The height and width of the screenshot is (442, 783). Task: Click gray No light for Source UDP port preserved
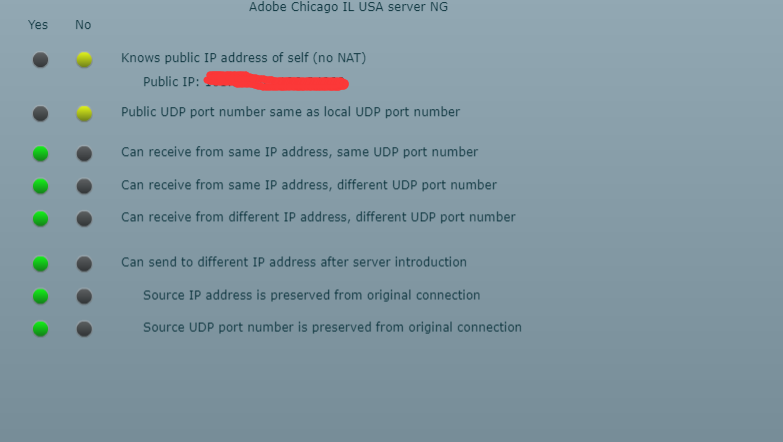(x=84, y=329)
